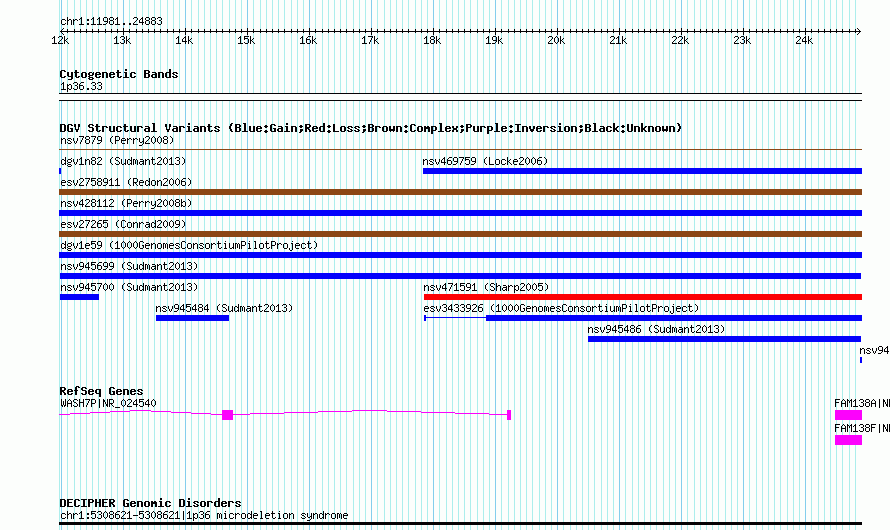This screenshot has width=890, height=530.
Task: Click the nsv469759 (Locke2006) blue bar
Action: pos(643,171)
